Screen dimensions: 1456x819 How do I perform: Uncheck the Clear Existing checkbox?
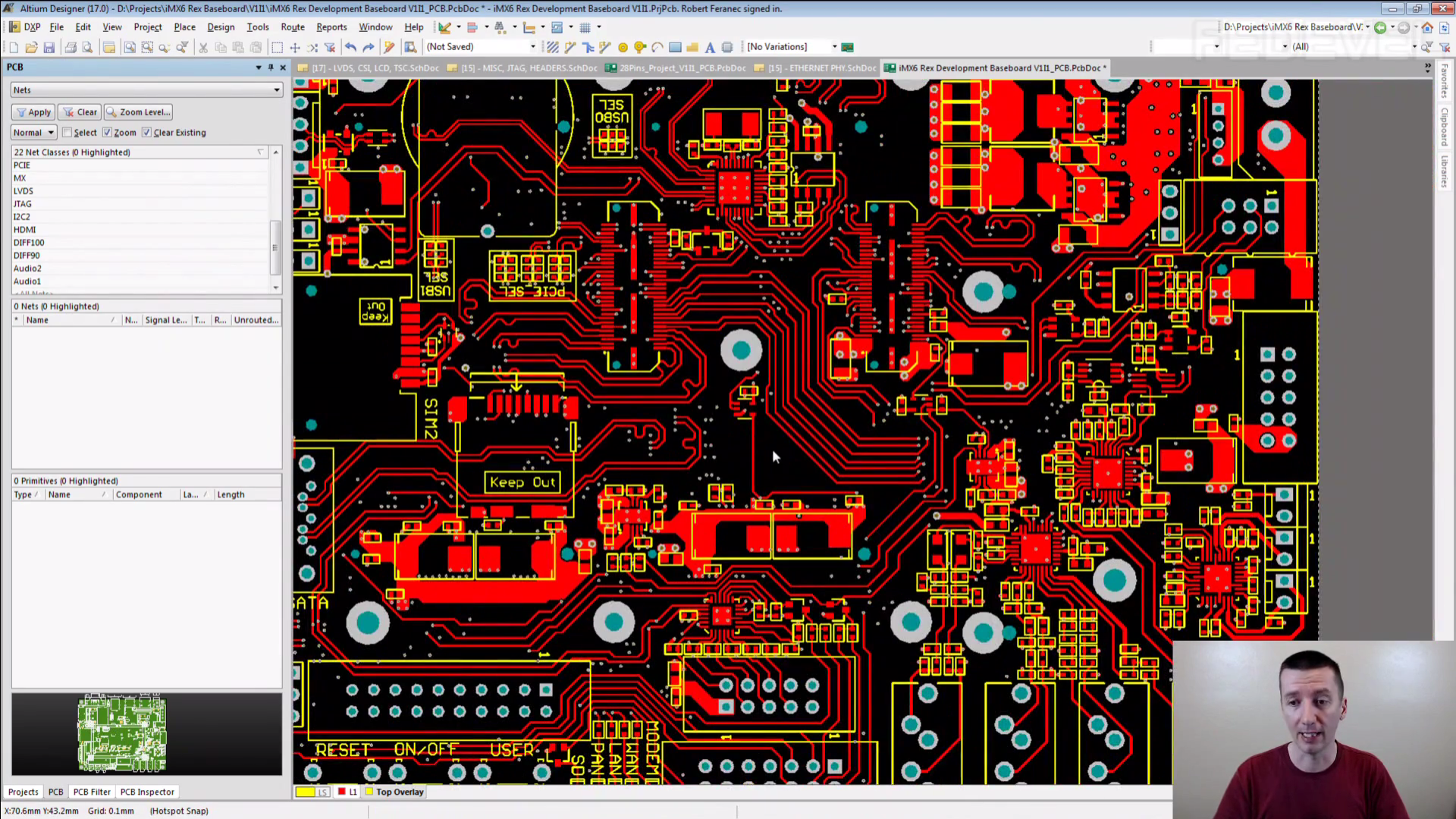(147, 132)
